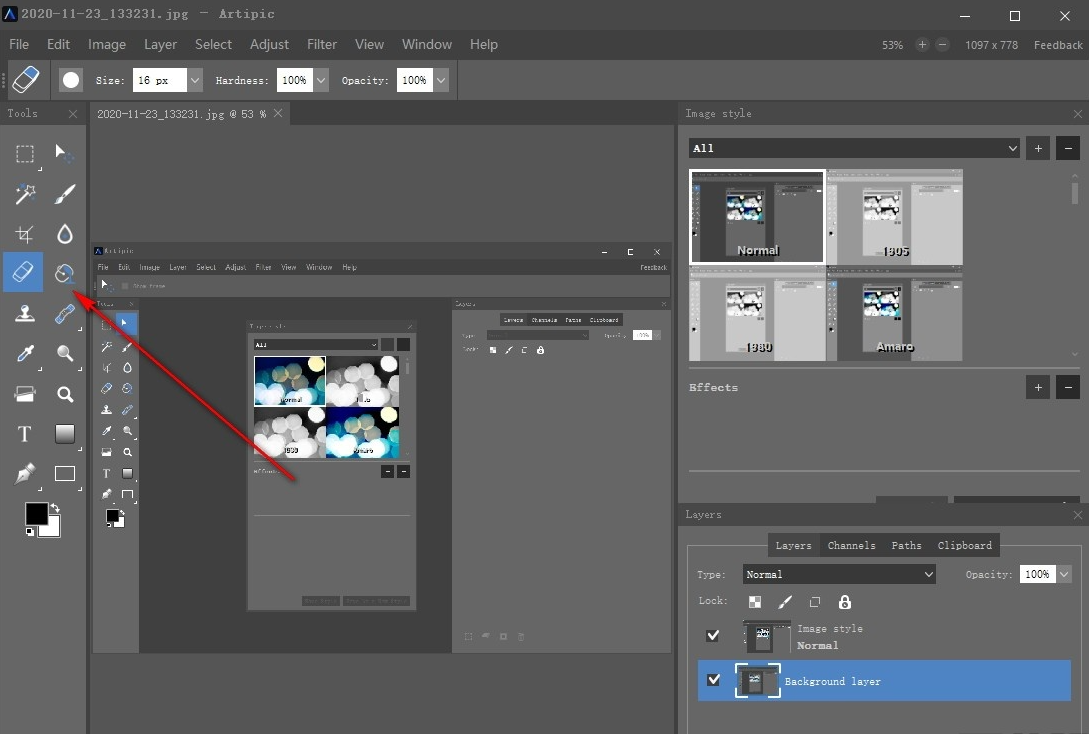Image resolution: width=1089 pixels, height=734 pixels.
Task: Open the Size dropdown
Action: (x=195, y=80)
